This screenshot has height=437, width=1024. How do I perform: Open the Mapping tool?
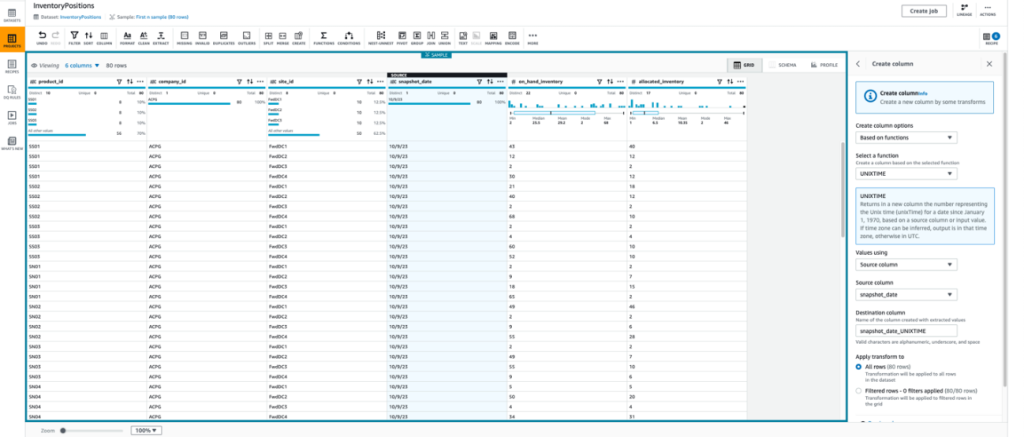click(x=493, y=37)
